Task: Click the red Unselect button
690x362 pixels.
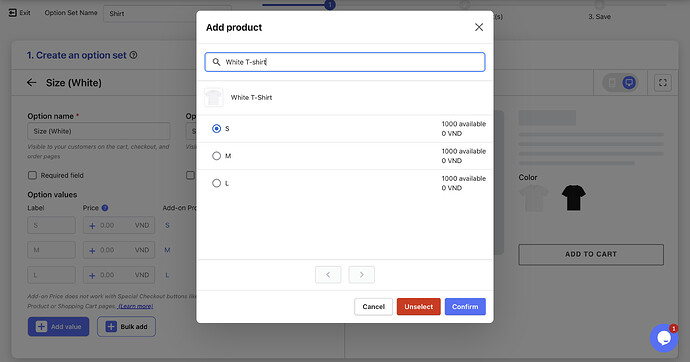Action: pyautogui.click(x=418, y=307)
